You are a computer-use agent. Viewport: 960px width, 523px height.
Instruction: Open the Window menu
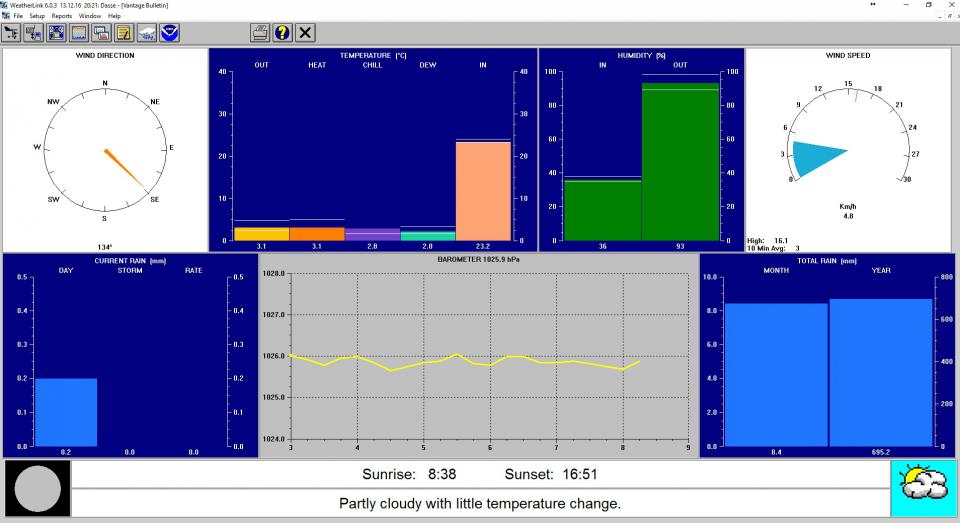(x=90, y=16)
